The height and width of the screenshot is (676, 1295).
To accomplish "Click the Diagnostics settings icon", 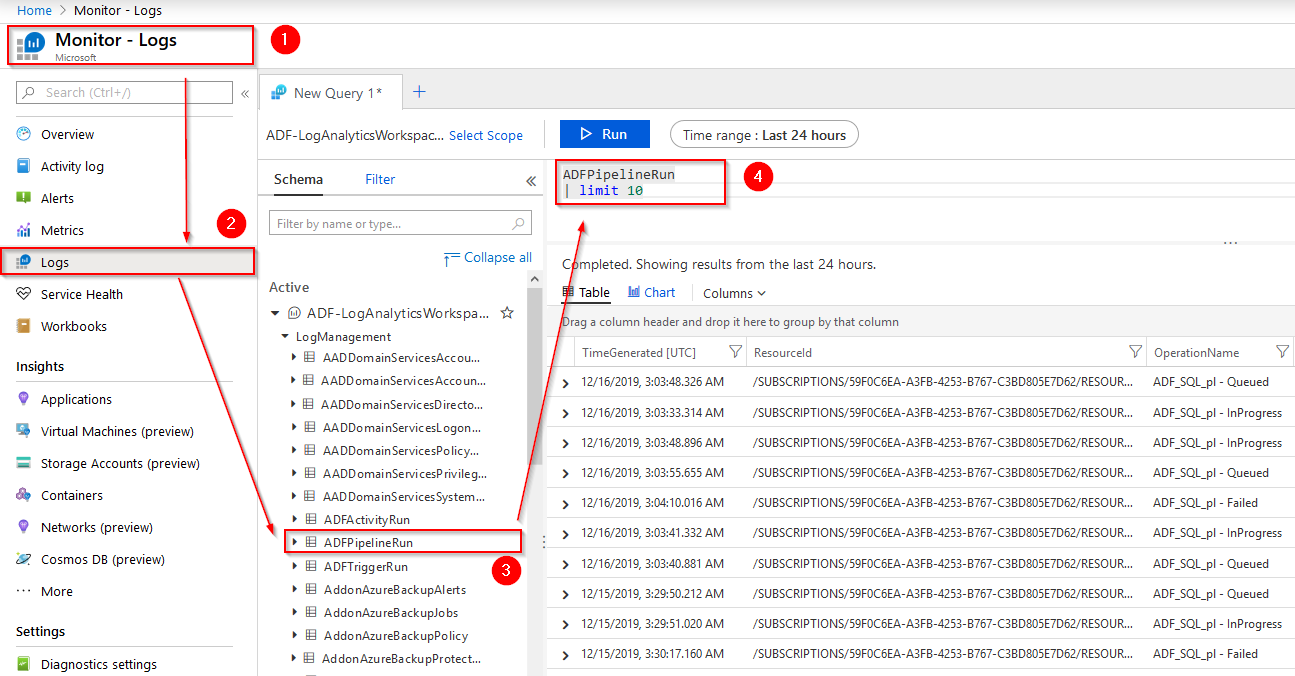I will (24, 664).
